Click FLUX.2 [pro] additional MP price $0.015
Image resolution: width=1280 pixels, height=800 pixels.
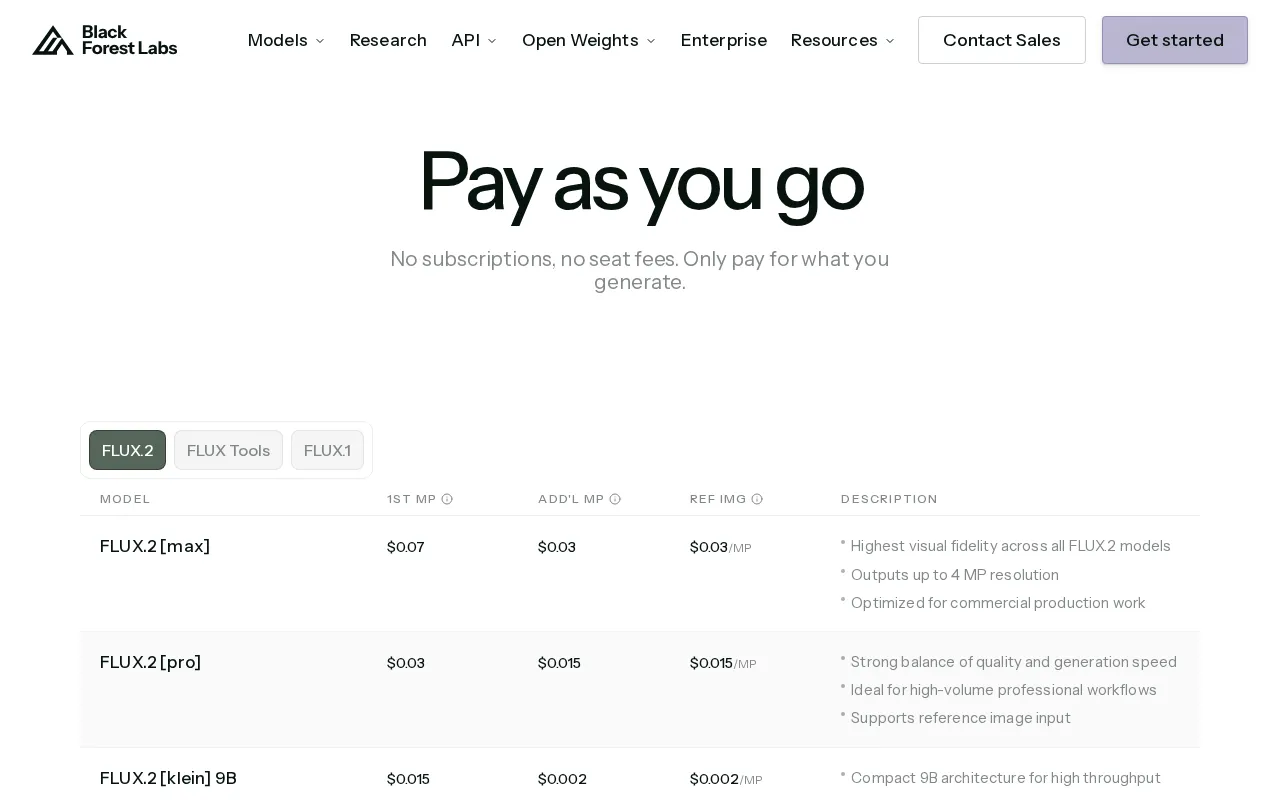[x=559, y=663]
